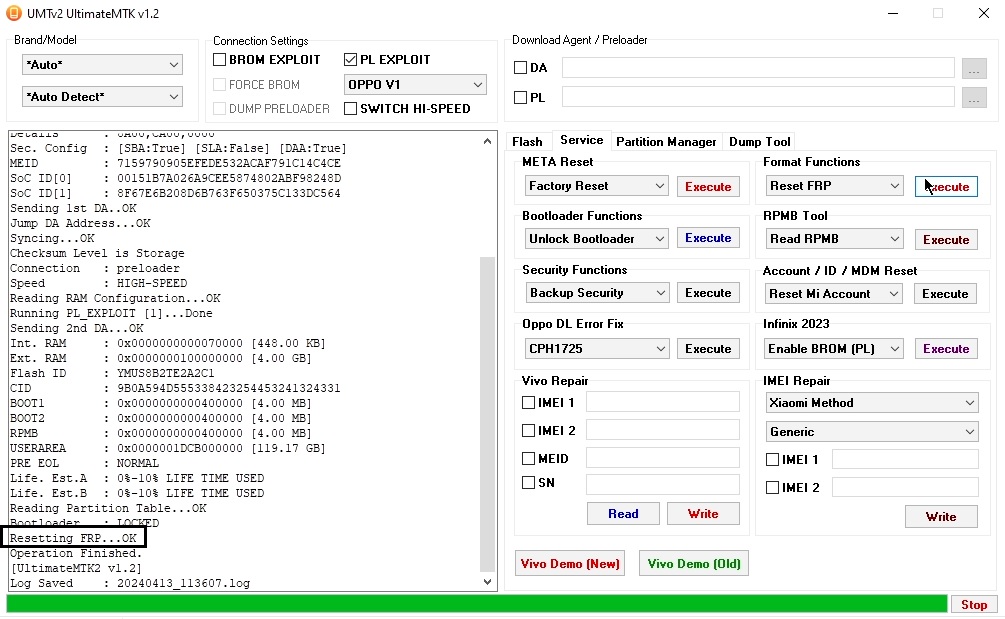This screenshot has width=1005, height=619.
Task: Click the DA file path field
Action: tap(758, 68)
